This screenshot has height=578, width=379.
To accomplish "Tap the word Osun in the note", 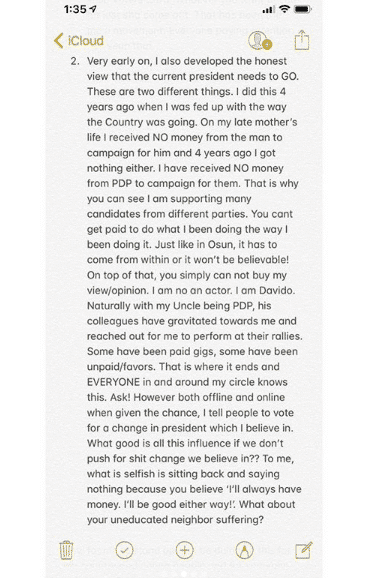I will click(x=222, y=244).
